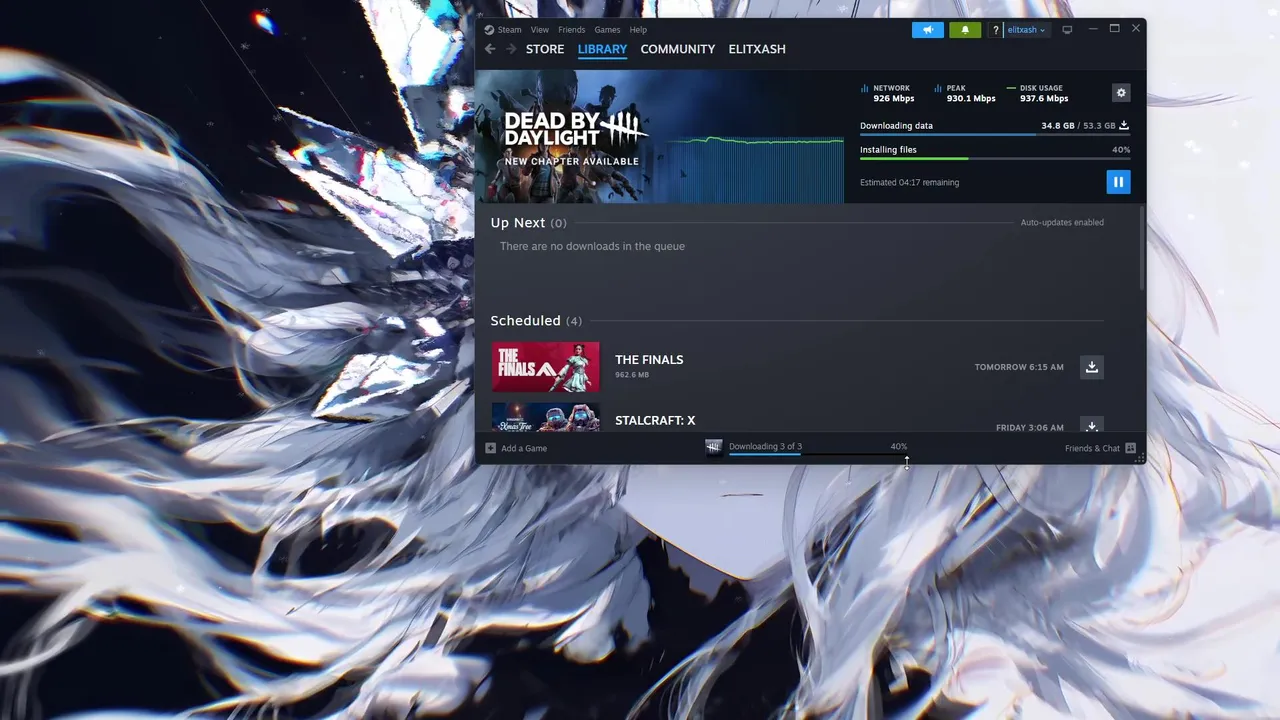
Task: Click the forward navigation arrow
Action: pyautogui.click(x=511, y=49)
